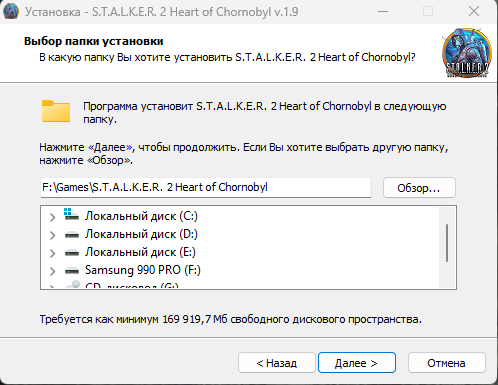Expand the Локальный диск (C:) tree node
Viewport: 498px width, 385px height.
pyautogui.click(x=52, y=217)
